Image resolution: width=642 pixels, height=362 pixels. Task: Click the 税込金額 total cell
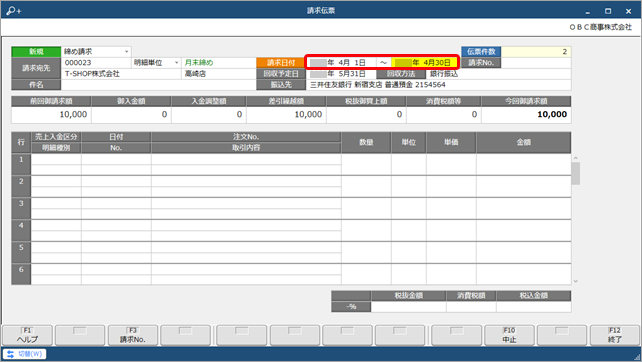[x=533, y=307]
